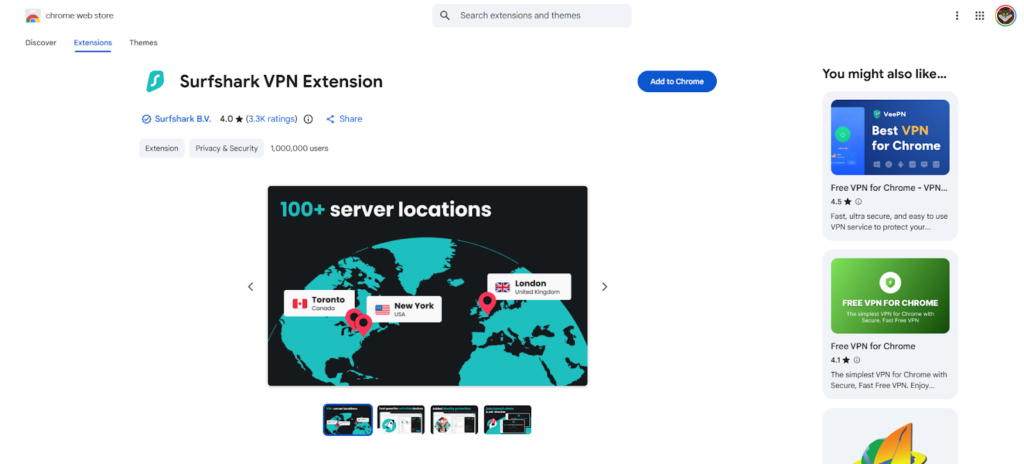Screen dimensions: 1024x464
Task: Select the fourth screenshot thumbnail
Action: click(507, 420)
